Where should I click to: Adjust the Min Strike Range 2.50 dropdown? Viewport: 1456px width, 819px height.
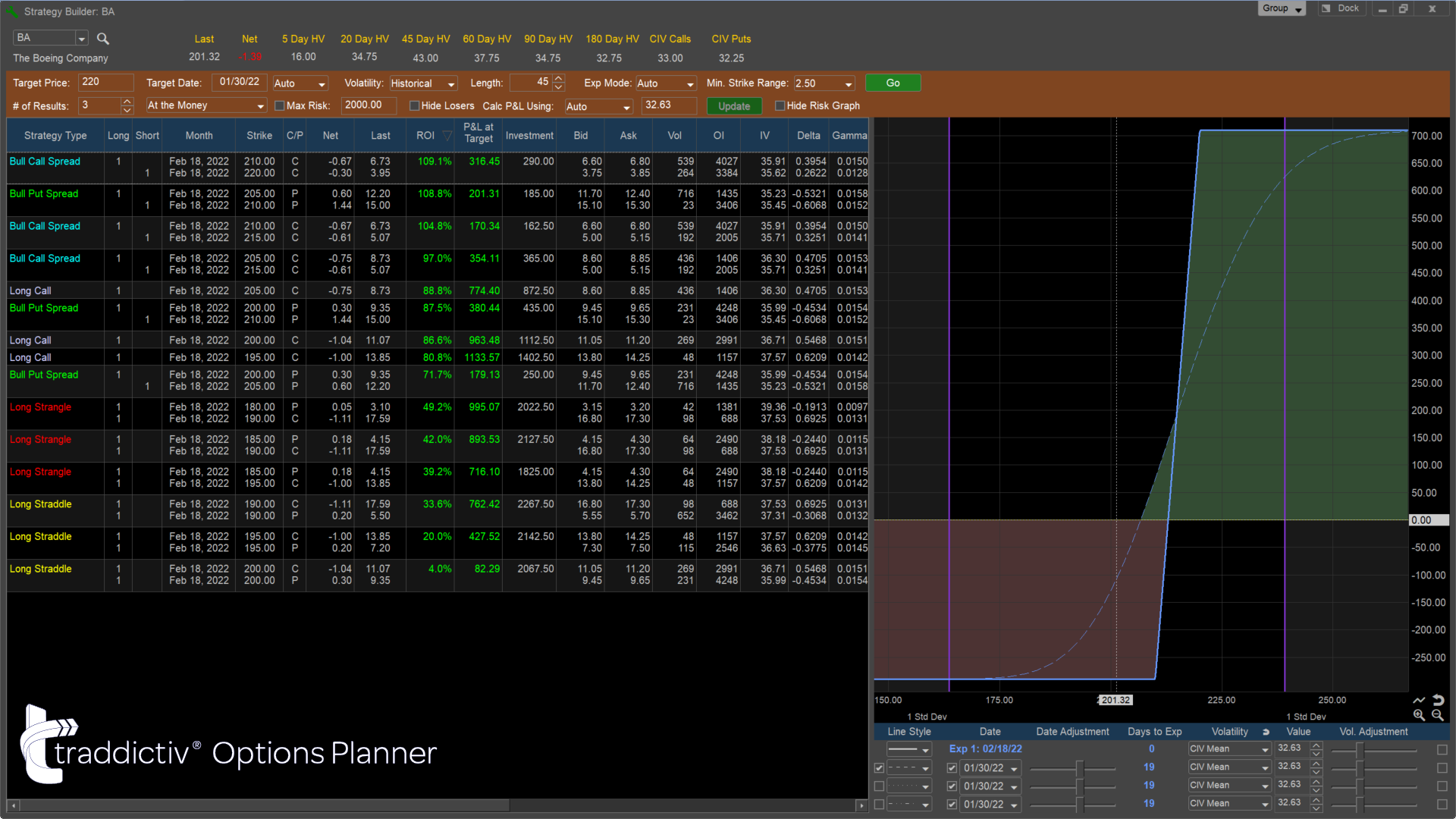coord(848,82)
